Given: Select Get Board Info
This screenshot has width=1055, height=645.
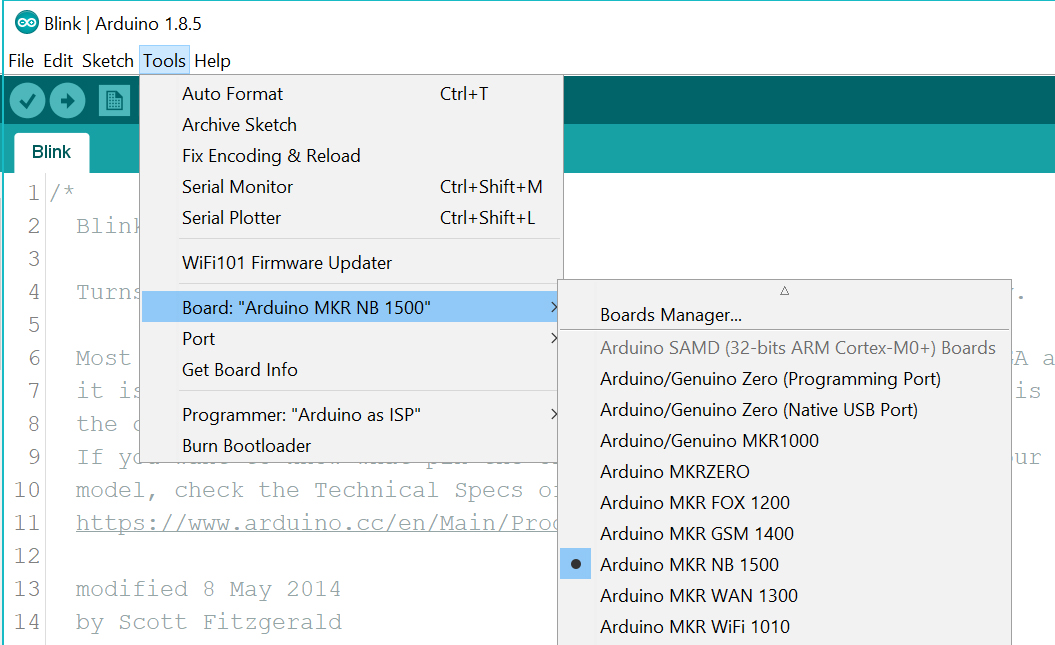Looking at the screenshot, I should [x=351, y=369].
